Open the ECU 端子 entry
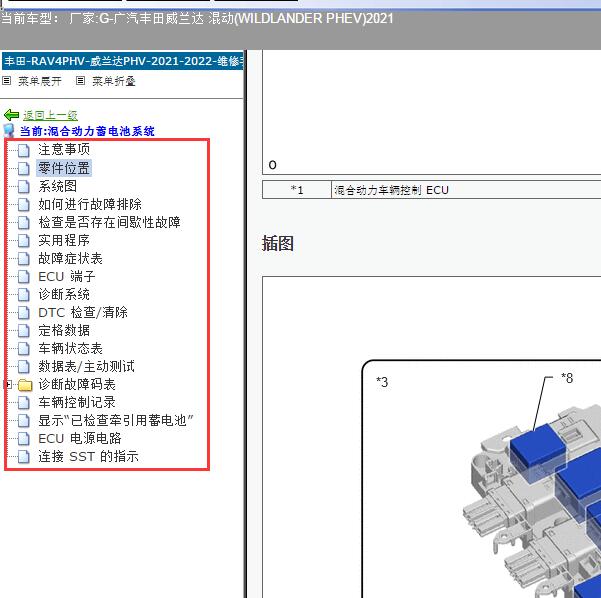Screen dimensions: 601x598 [x=67, y=276]
